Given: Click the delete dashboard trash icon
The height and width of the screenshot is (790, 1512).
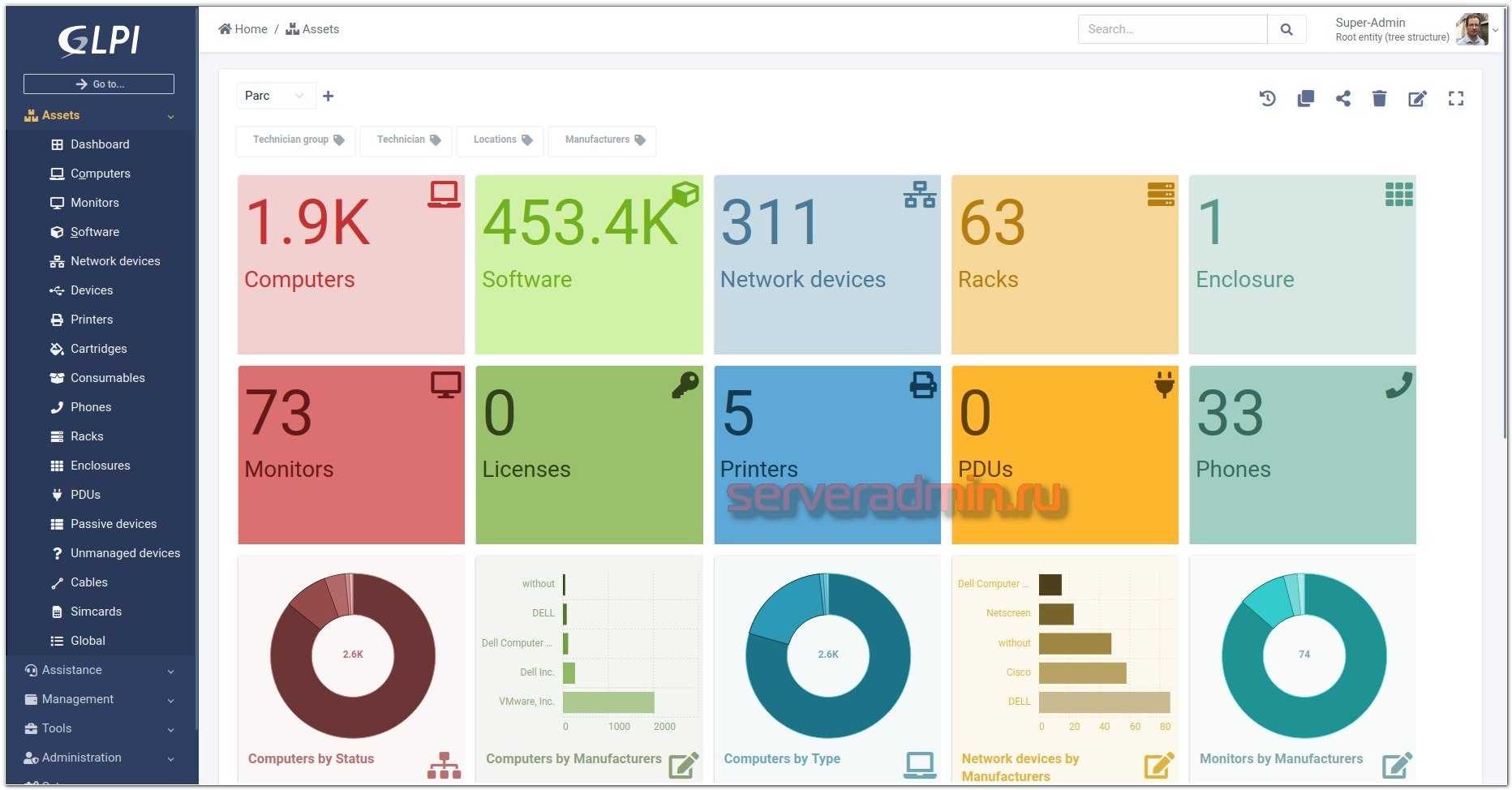Looking at the screenshot, I should pos(1379,98).
